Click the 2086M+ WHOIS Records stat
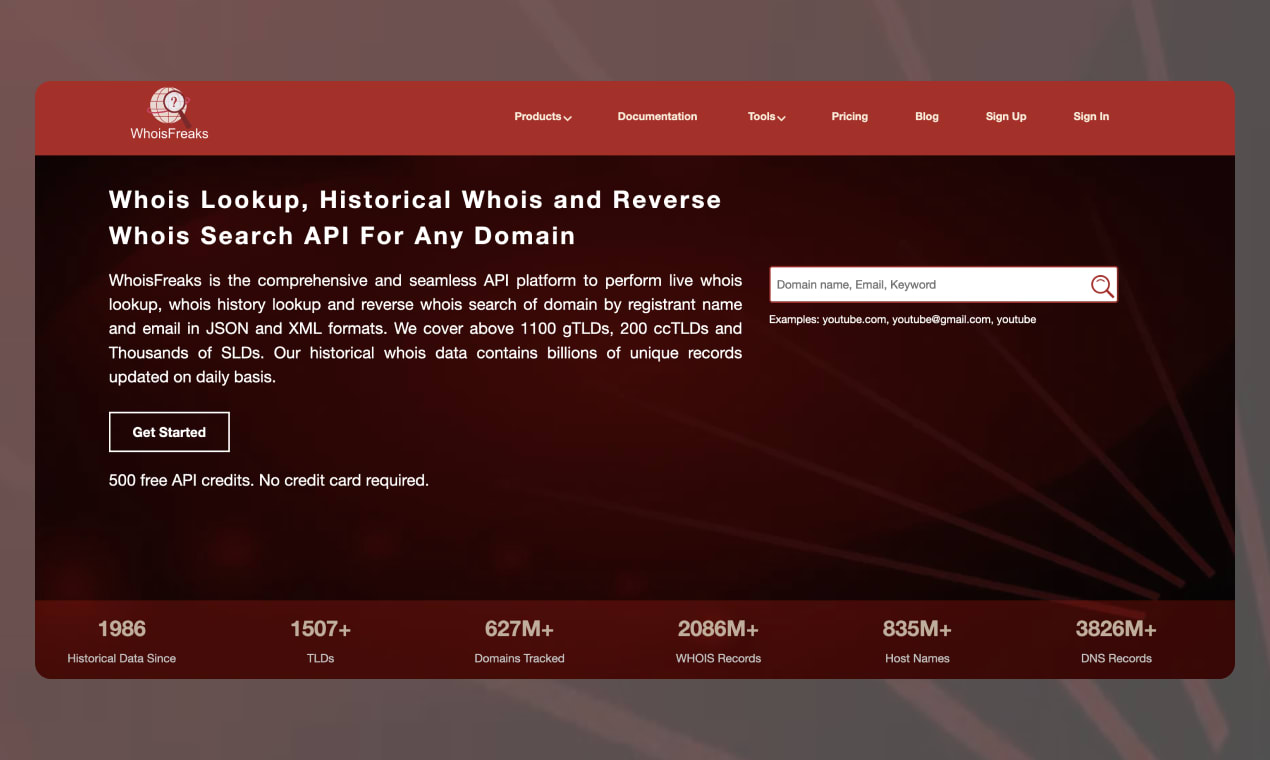 point(718,640)
